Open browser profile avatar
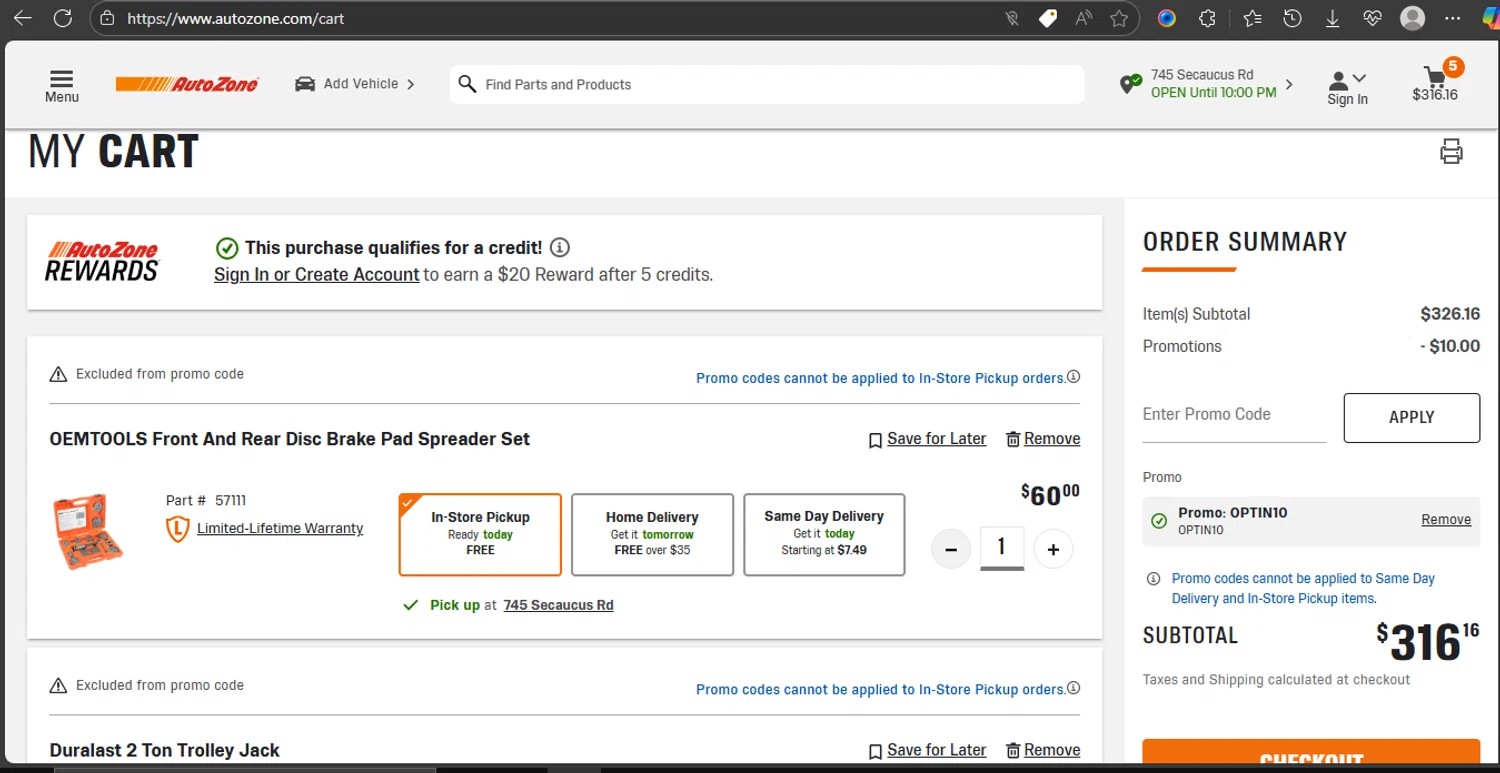1500x773 pixels. click(1412, 18)
